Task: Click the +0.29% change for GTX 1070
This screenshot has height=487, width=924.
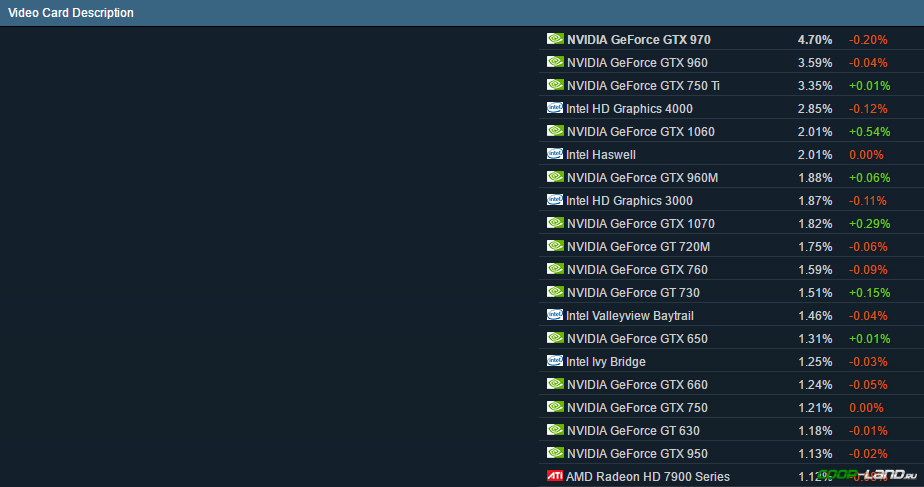Action: pyautogui.click(x=870, y=224)
